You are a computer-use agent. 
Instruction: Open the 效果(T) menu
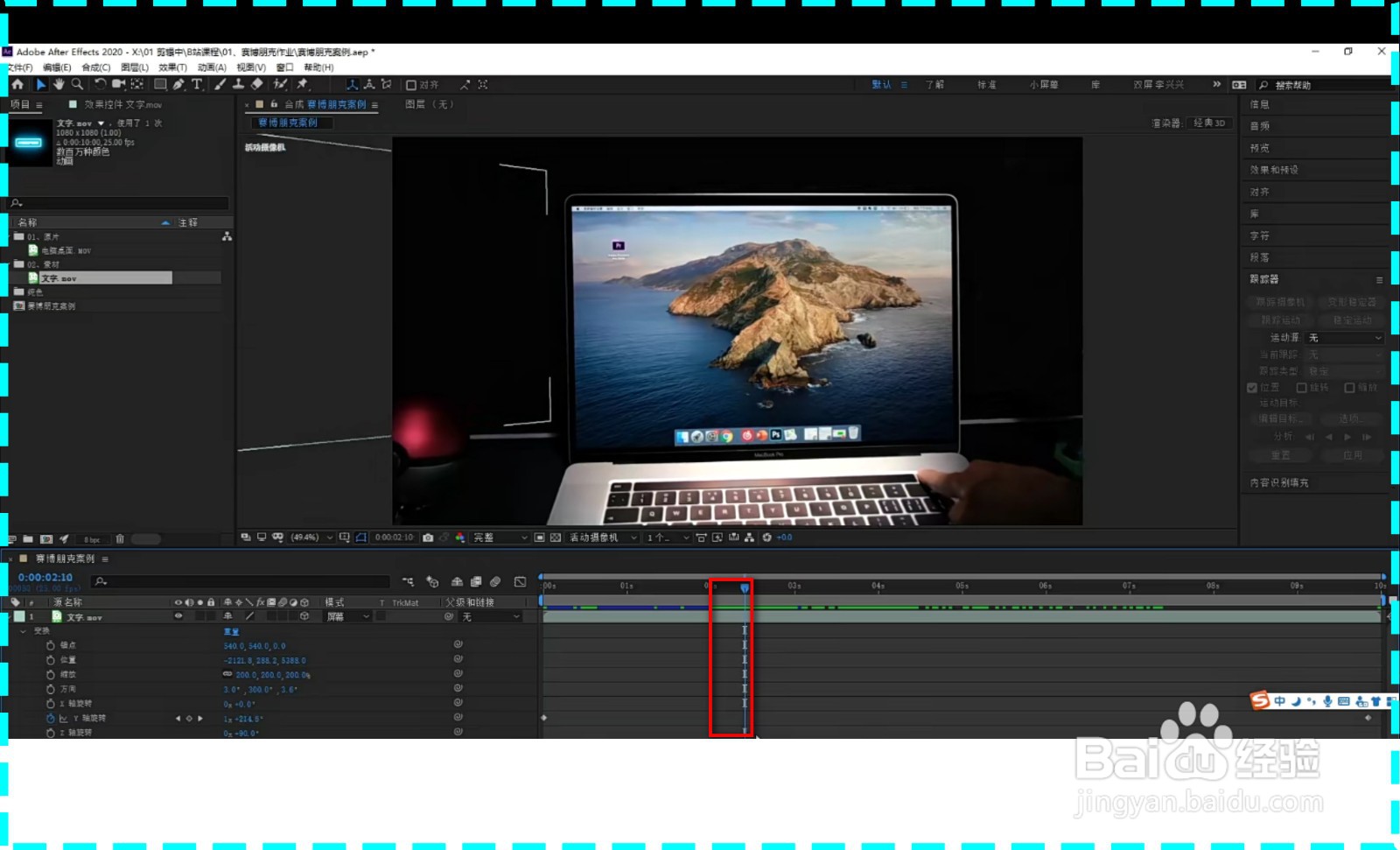172,67
